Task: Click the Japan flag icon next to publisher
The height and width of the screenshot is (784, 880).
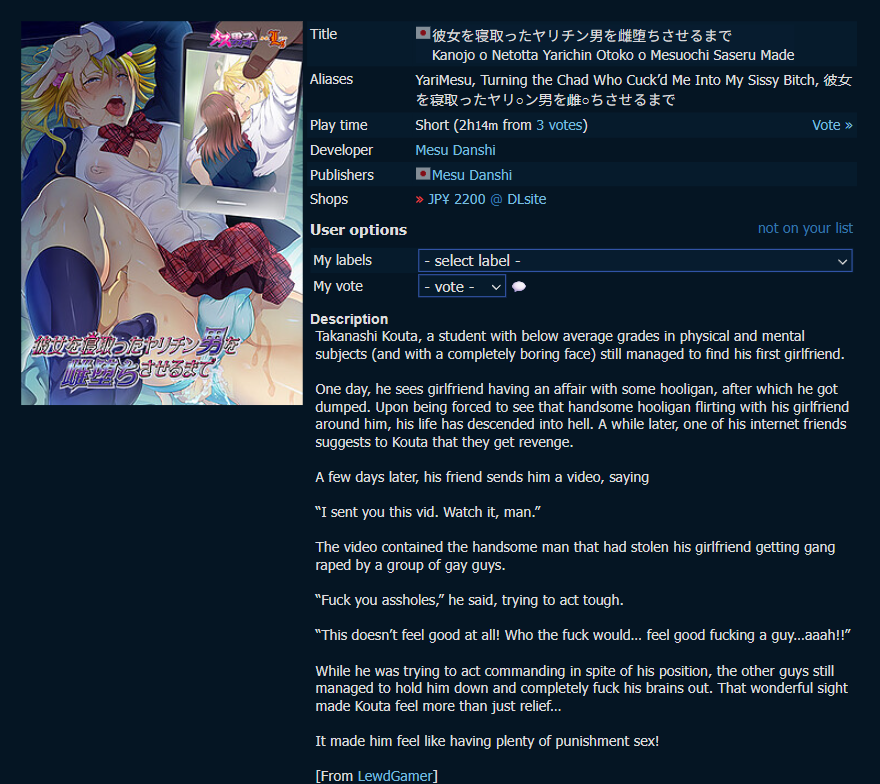Action: coord(423,174)
